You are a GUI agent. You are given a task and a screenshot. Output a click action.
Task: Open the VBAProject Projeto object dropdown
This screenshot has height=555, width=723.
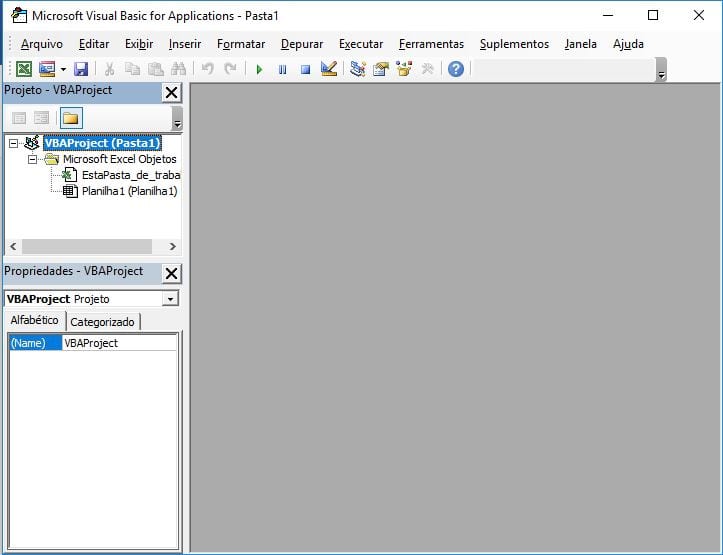[x=170, y=299]
